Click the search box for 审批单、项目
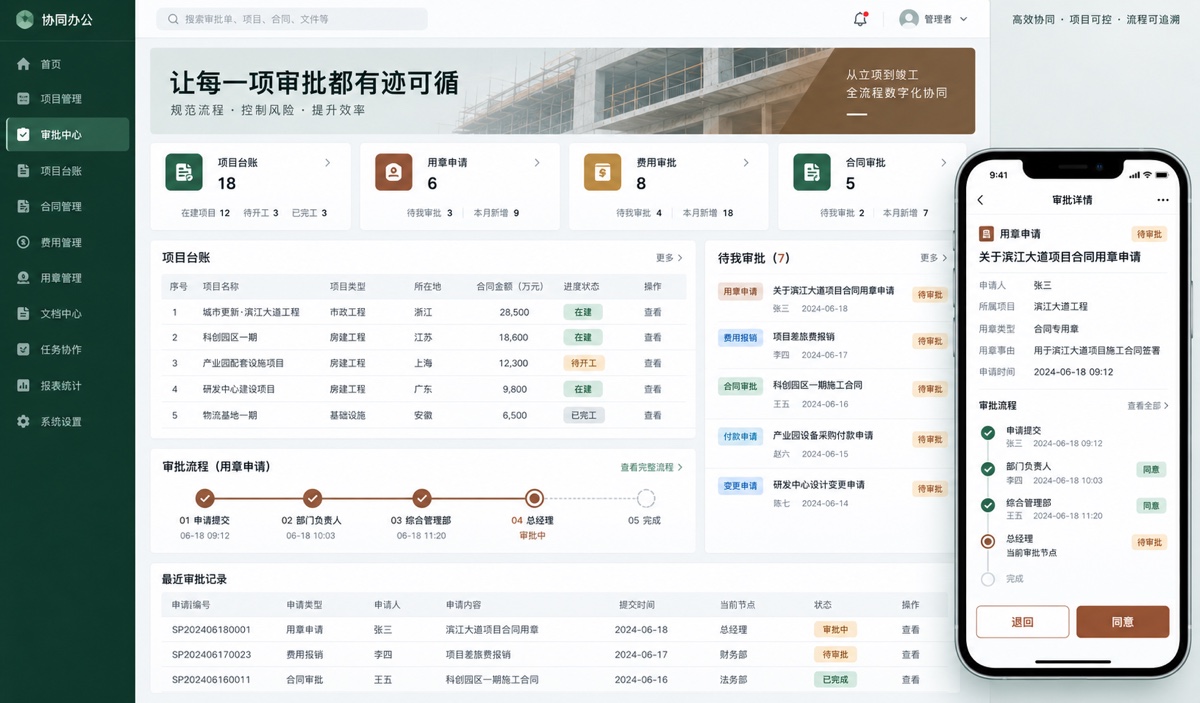 click(292, 19)
